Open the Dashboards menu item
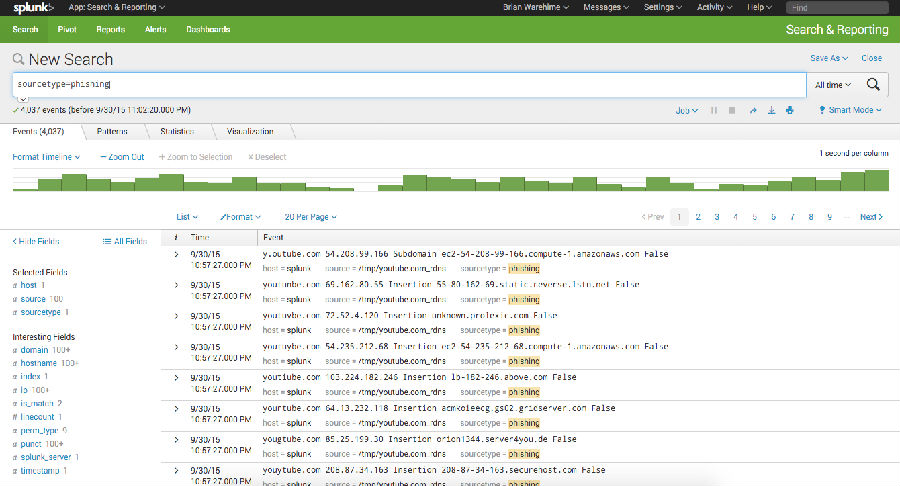Screen dimensions: 900x486 click(x=208, y=29)
